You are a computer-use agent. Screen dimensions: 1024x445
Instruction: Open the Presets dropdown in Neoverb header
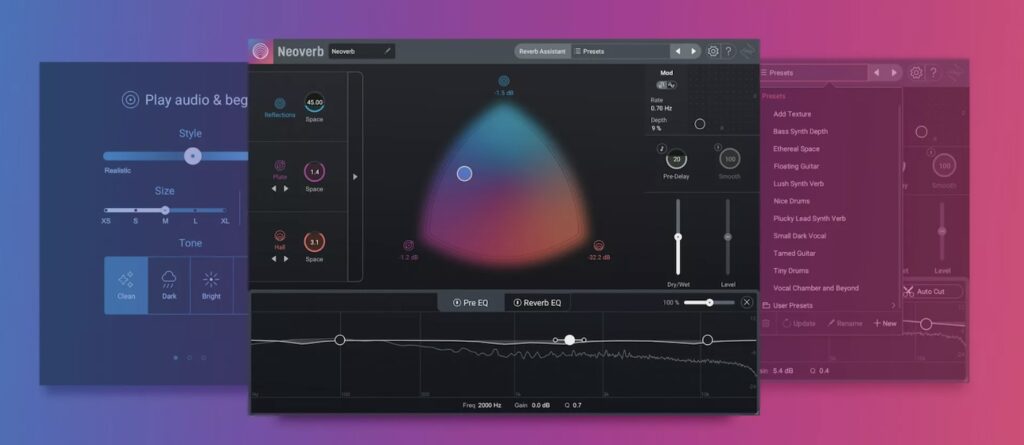[620, 51]
